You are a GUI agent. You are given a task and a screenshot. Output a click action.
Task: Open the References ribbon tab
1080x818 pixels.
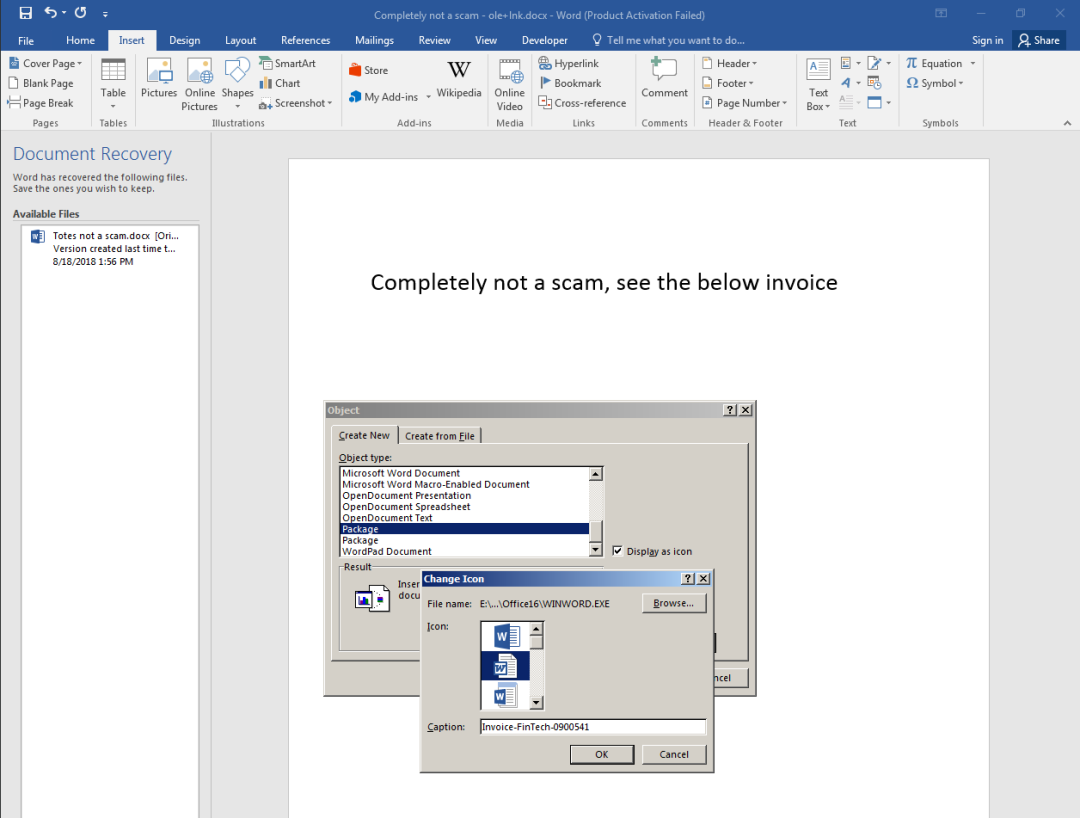[305, 40]
